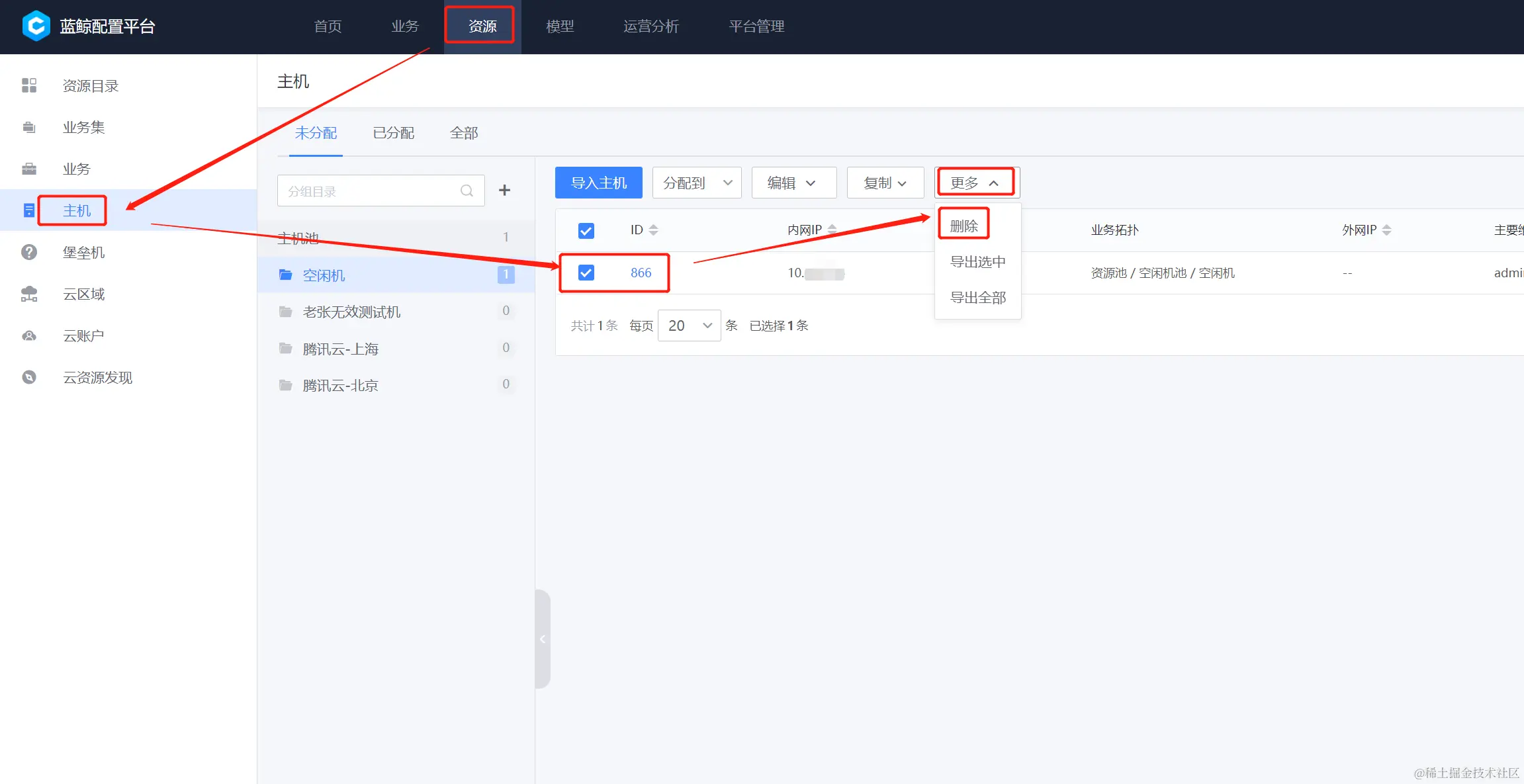Click the 主机池 header row
The image size is (1524, 784).
point(396,238)
